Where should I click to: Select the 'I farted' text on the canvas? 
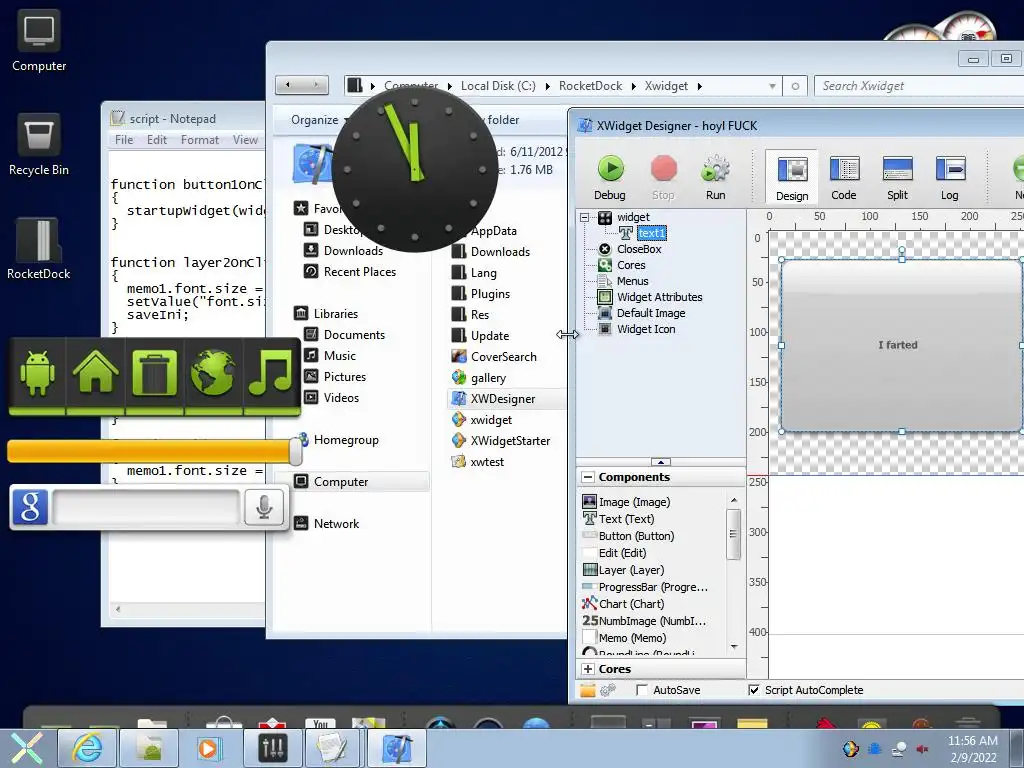click(898, 345)
